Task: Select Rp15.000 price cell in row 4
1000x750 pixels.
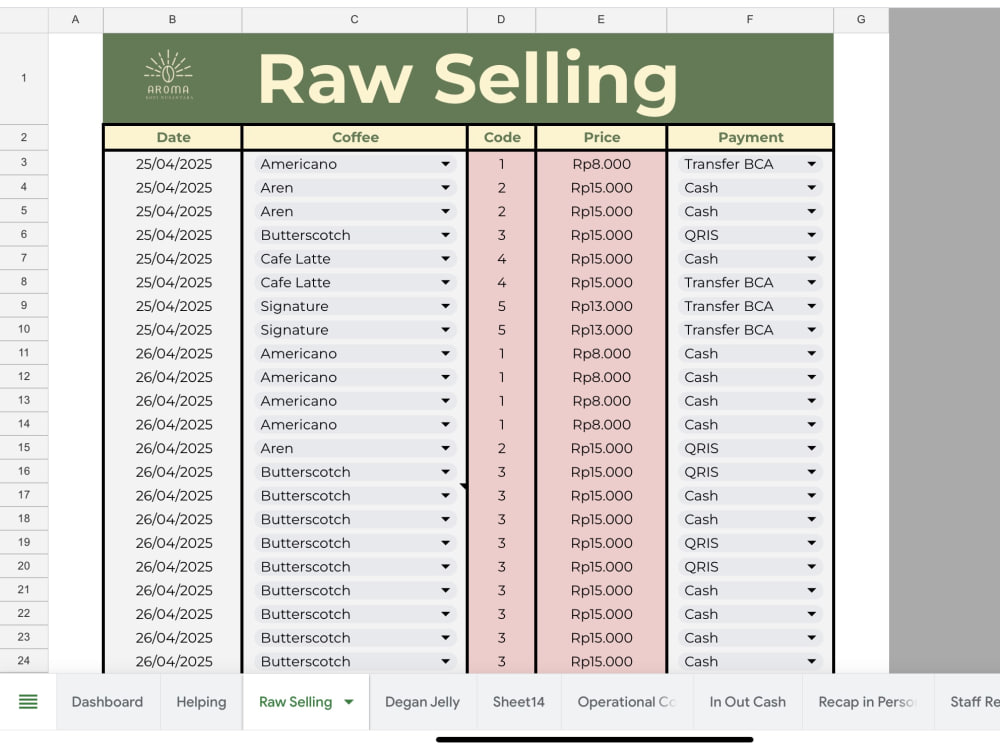Action: coord(601,188)
